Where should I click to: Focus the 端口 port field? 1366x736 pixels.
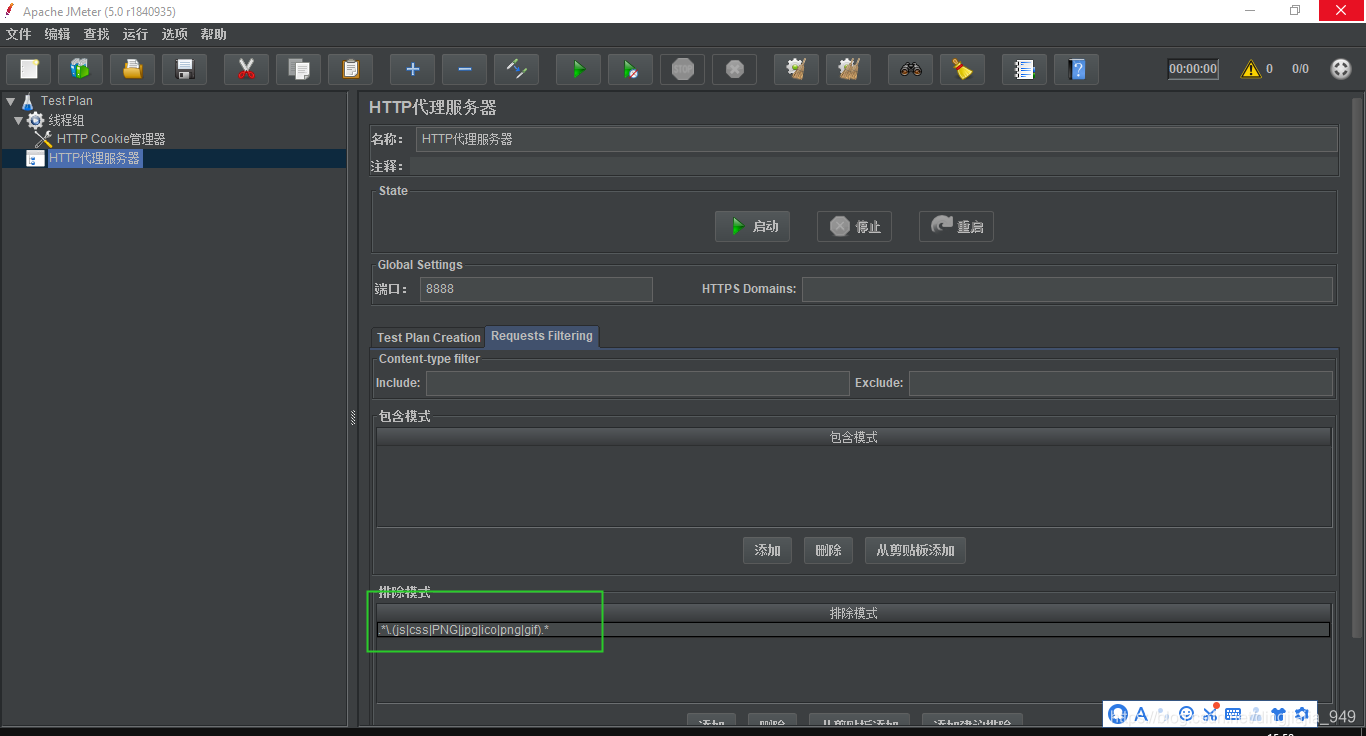pyautogui.click(x=536, y=289)
